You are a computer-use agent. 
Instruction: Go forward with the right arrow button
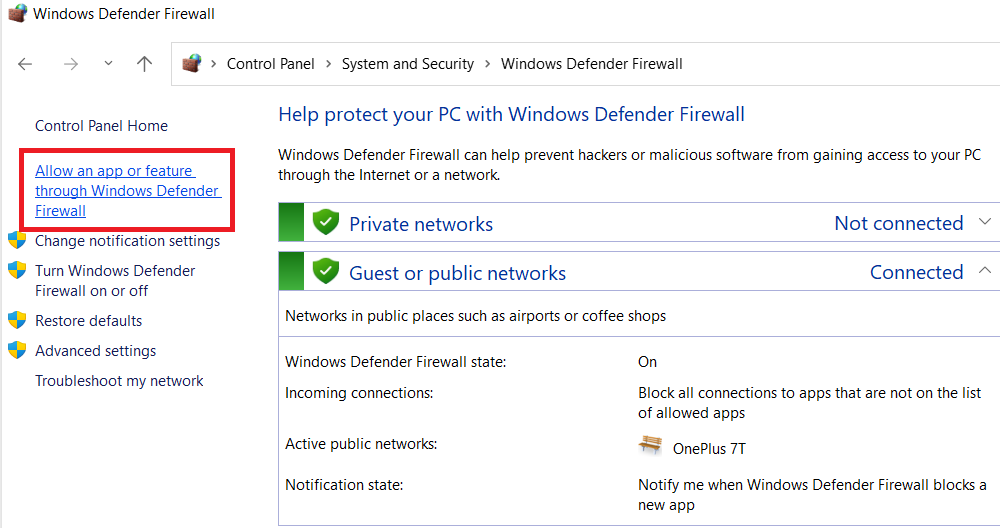pyautogui.click(x=71, y=64)
